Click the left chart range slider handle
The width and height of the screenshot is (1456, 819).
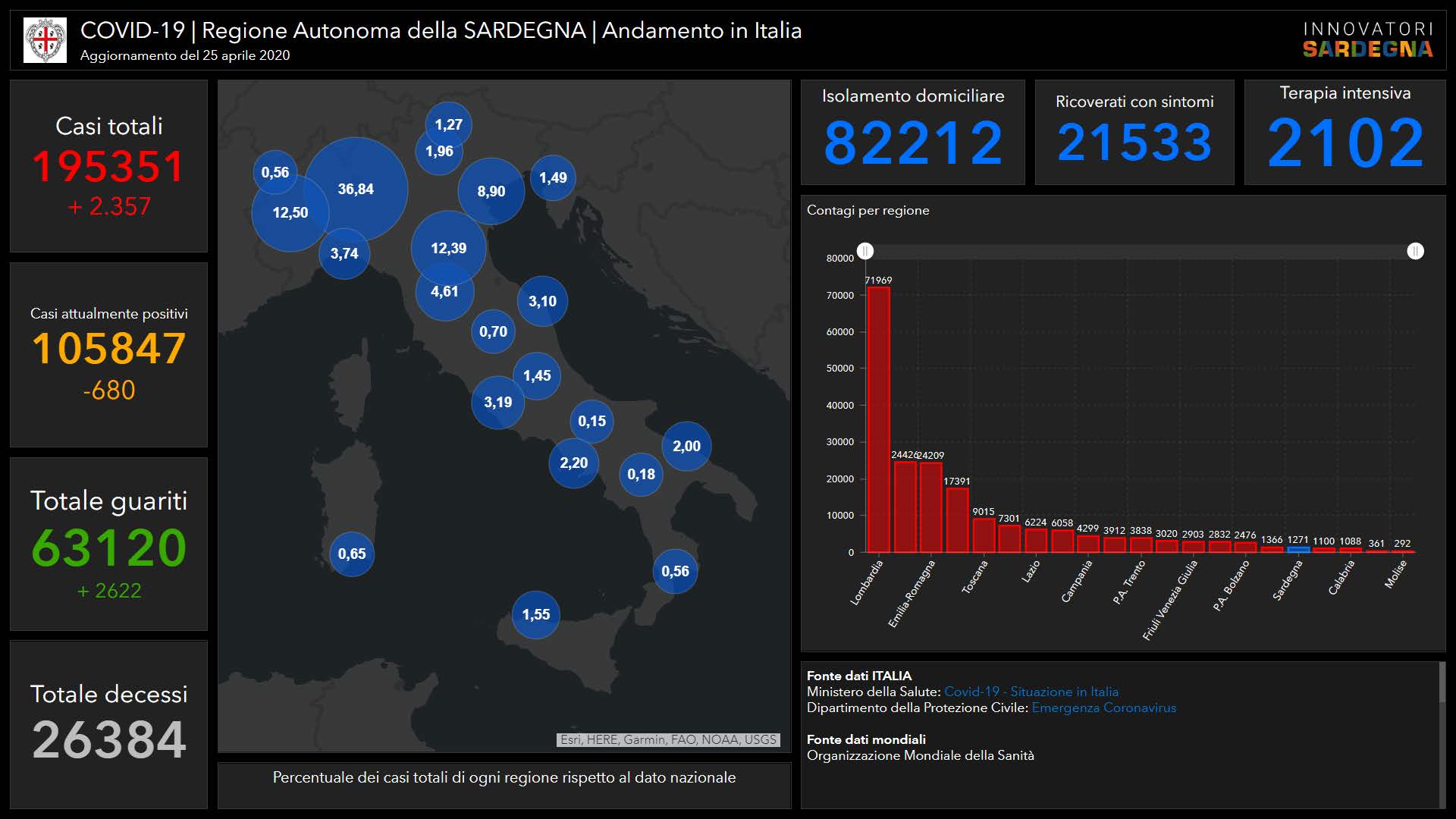click(865, 251)
